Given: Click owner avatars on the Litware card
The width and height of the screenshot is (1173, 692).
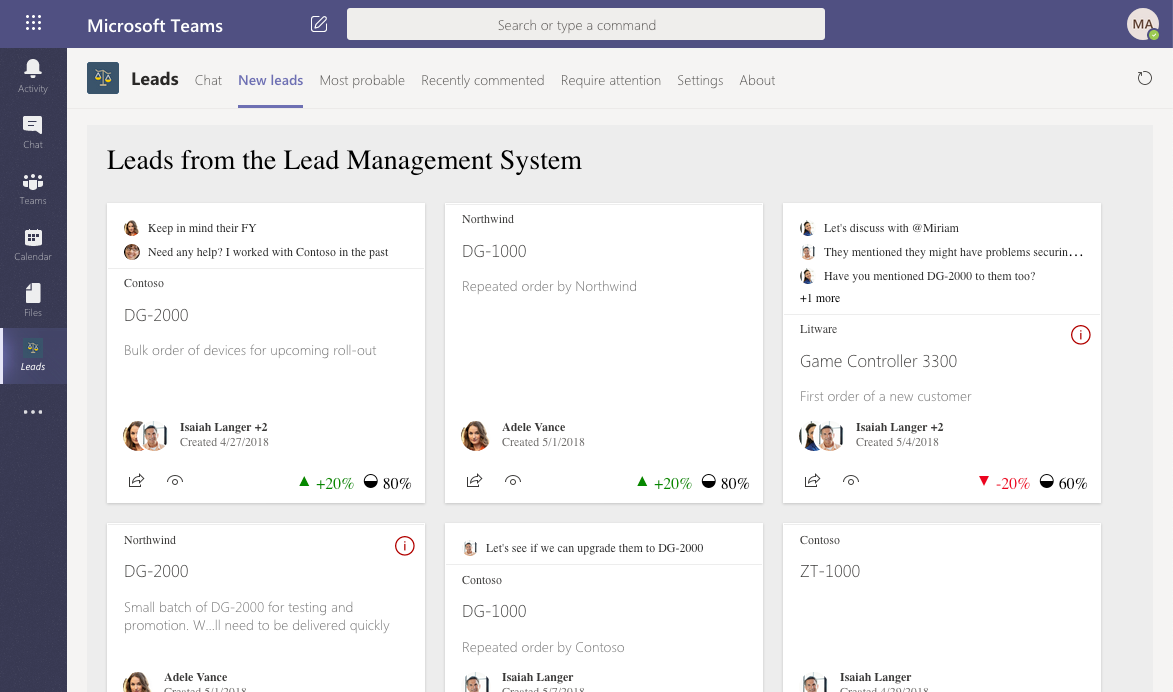Looking at the screenshot, I should point(821,435).
